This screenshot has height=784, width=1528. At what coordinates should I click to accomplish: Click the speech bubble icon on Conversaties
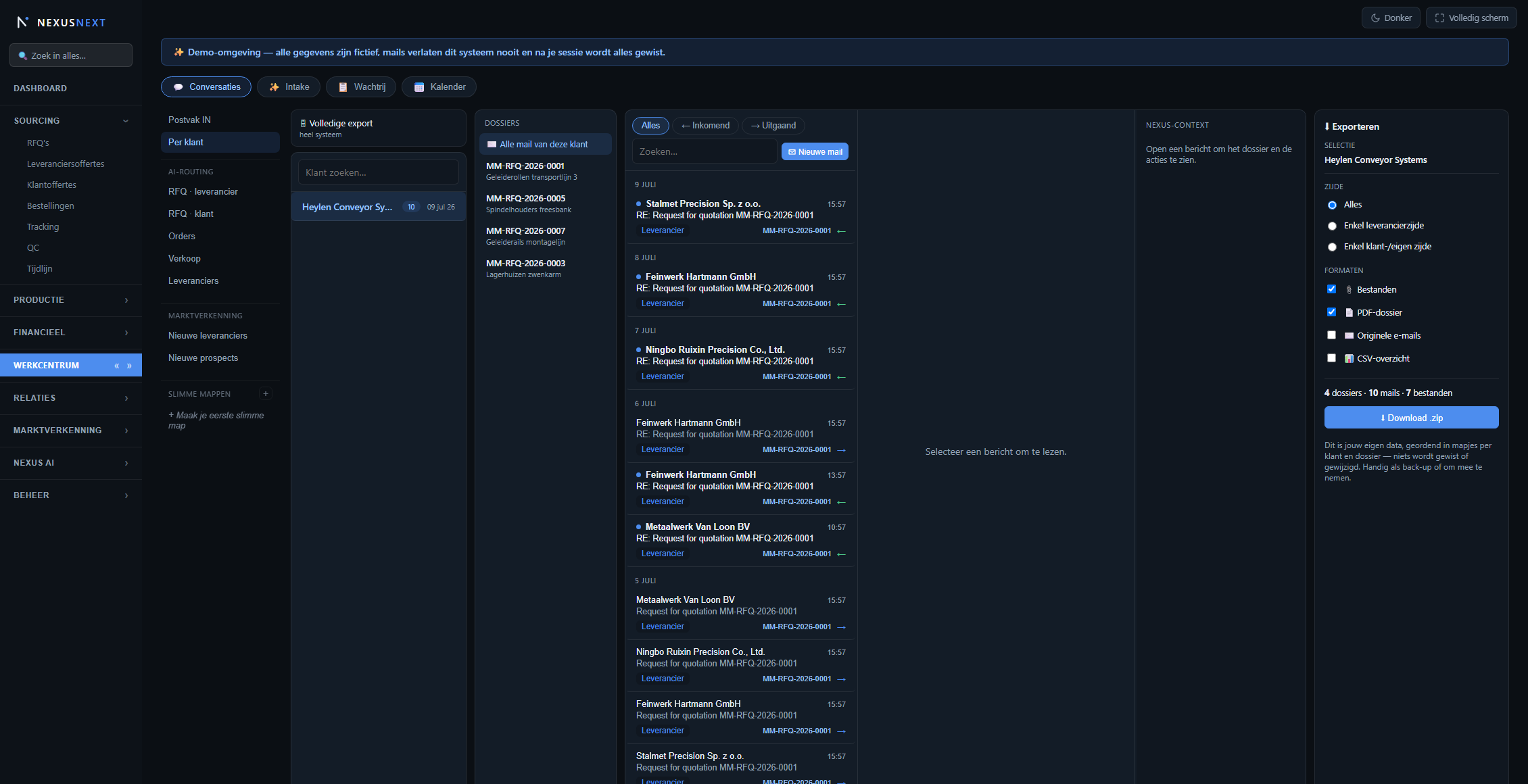178,87
